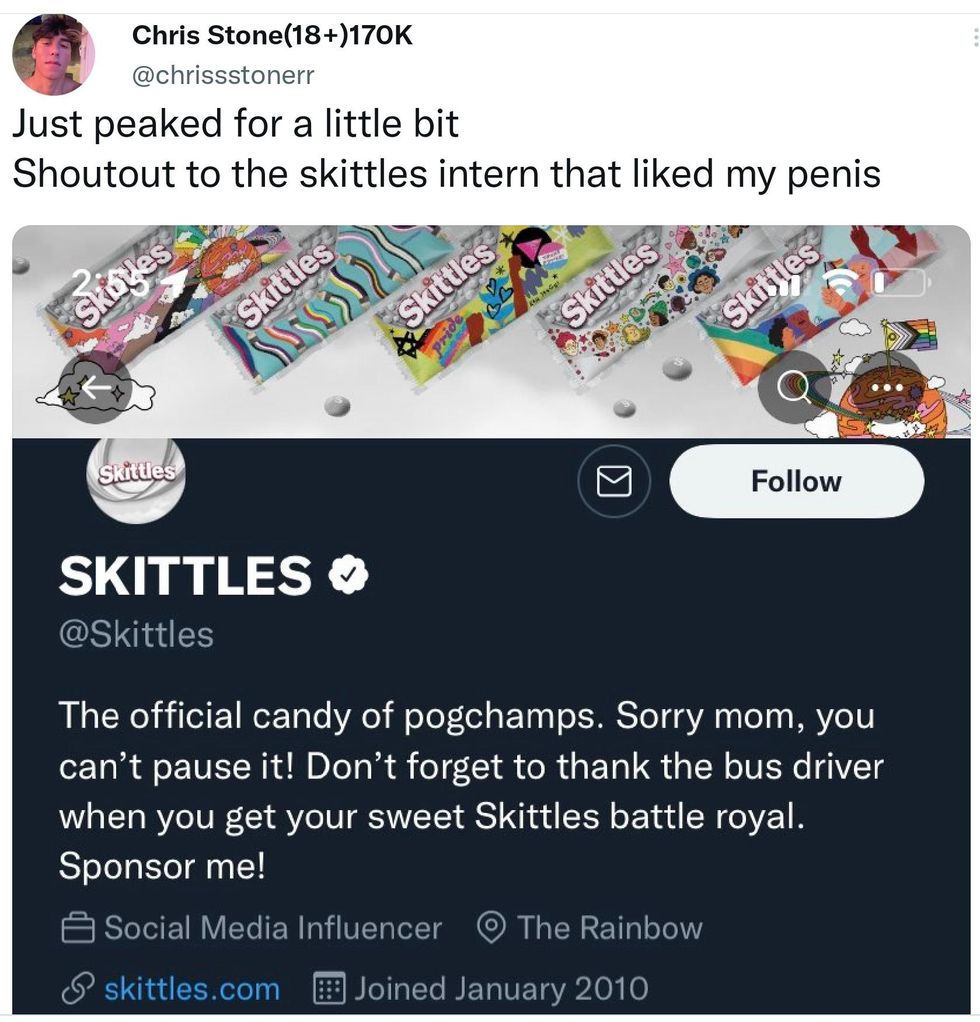Open the three-dot menu on the profile banner

point(886,386)
